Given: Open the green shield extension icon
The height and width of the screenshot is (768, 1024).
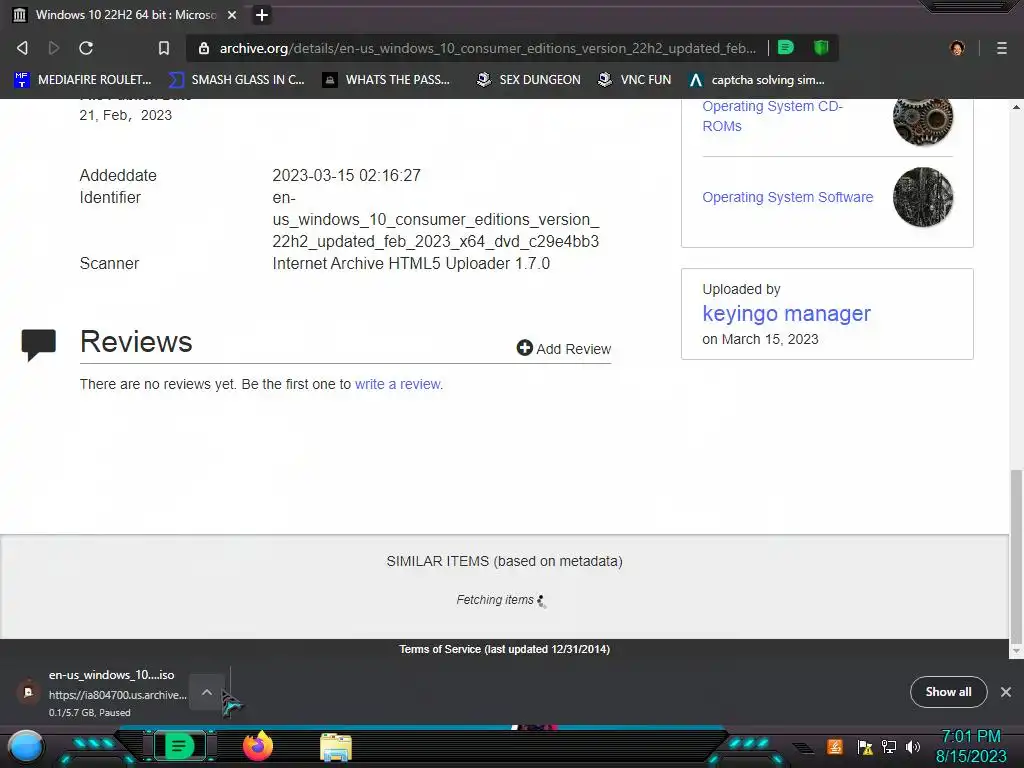Looking at the screenshot, I should (x=821, y=47).
